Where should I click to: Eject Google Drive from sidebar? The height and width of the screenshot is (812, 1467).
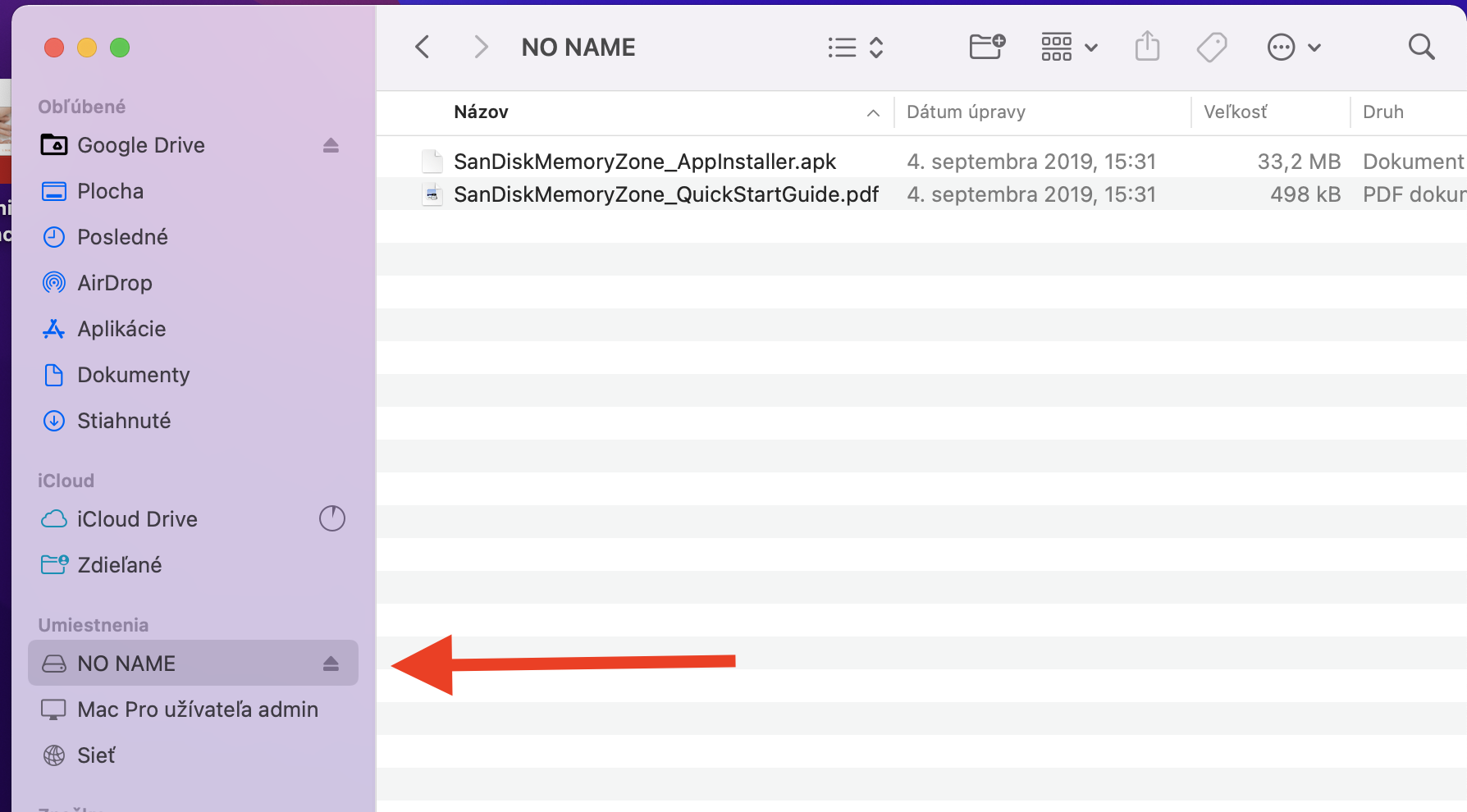click(x=331, y=145)
